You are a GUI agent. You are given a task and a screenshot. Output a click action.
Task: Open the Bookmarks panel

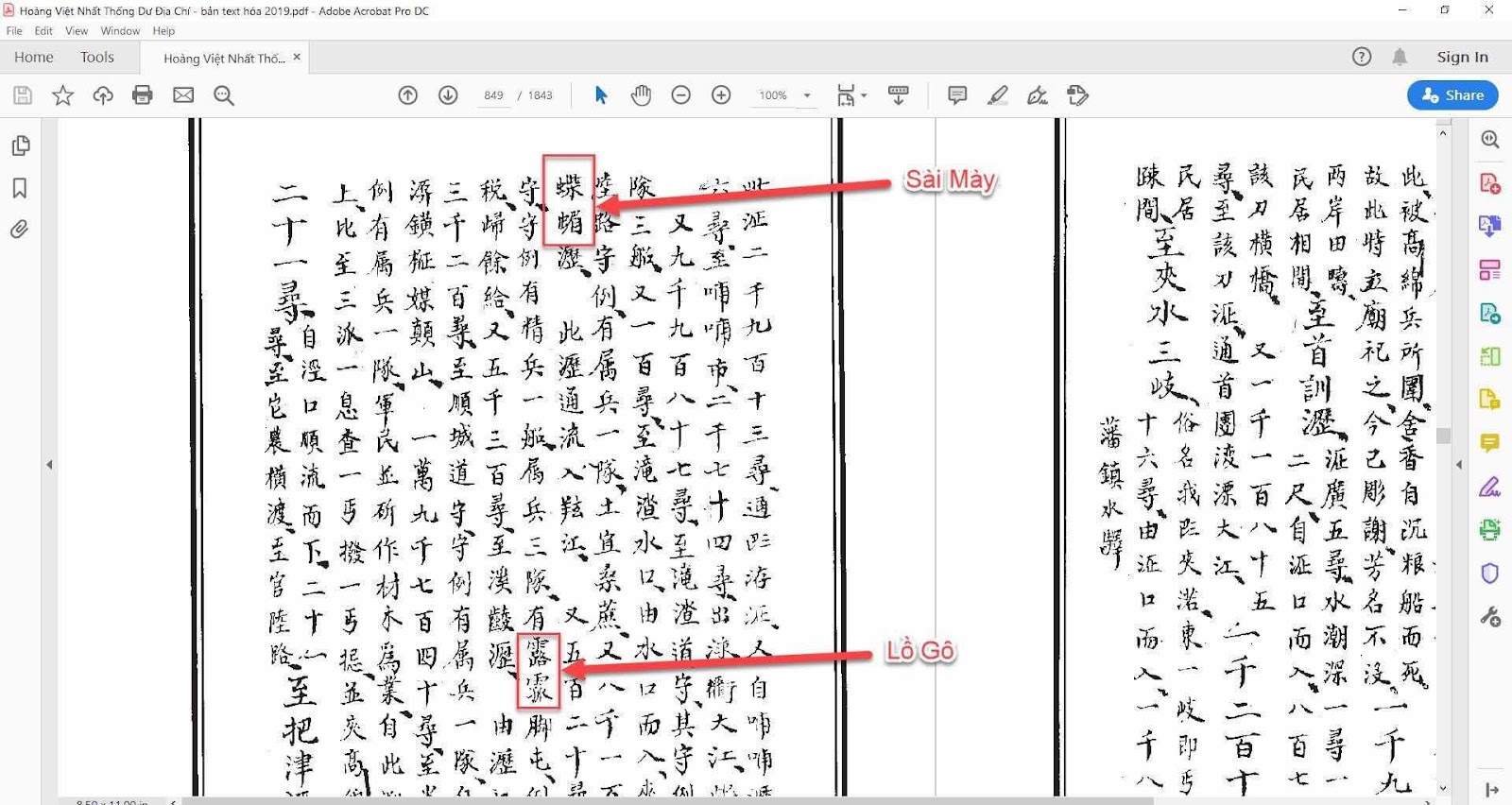tap(20, 188)
